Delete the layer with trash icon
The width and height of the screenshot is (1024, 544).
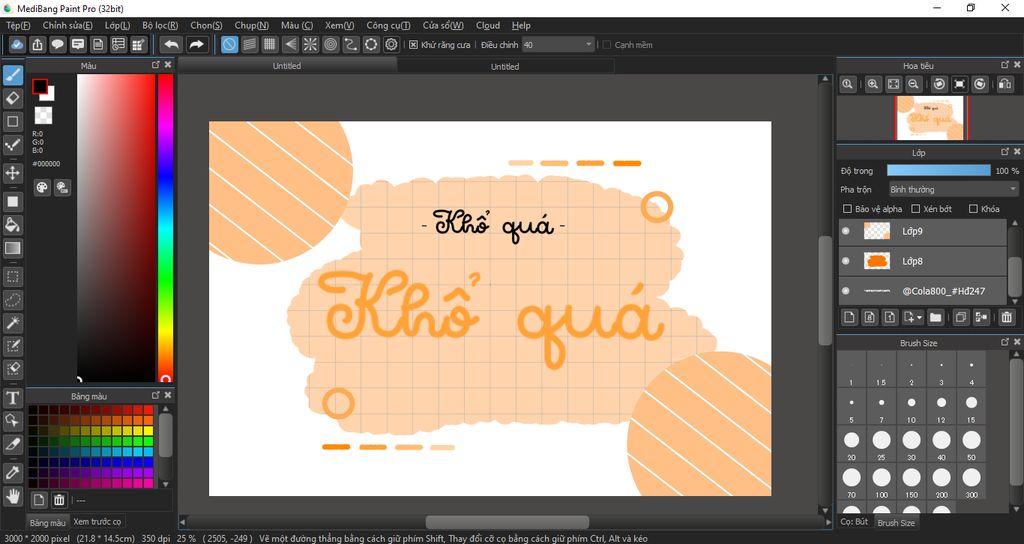(1006, 317)
